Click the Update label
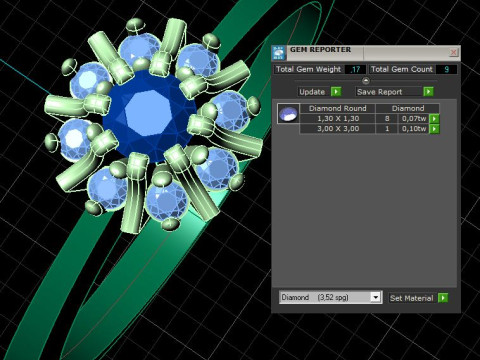Viewport: 480px width, 360px height. 312,92
